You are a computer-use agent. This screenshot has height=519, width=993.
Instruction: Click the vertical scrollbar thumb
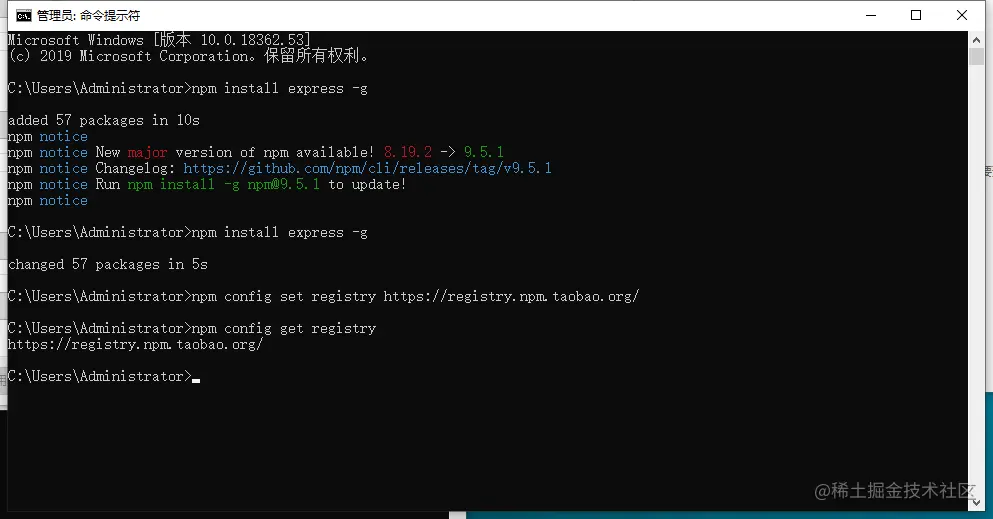click(976, 56)
